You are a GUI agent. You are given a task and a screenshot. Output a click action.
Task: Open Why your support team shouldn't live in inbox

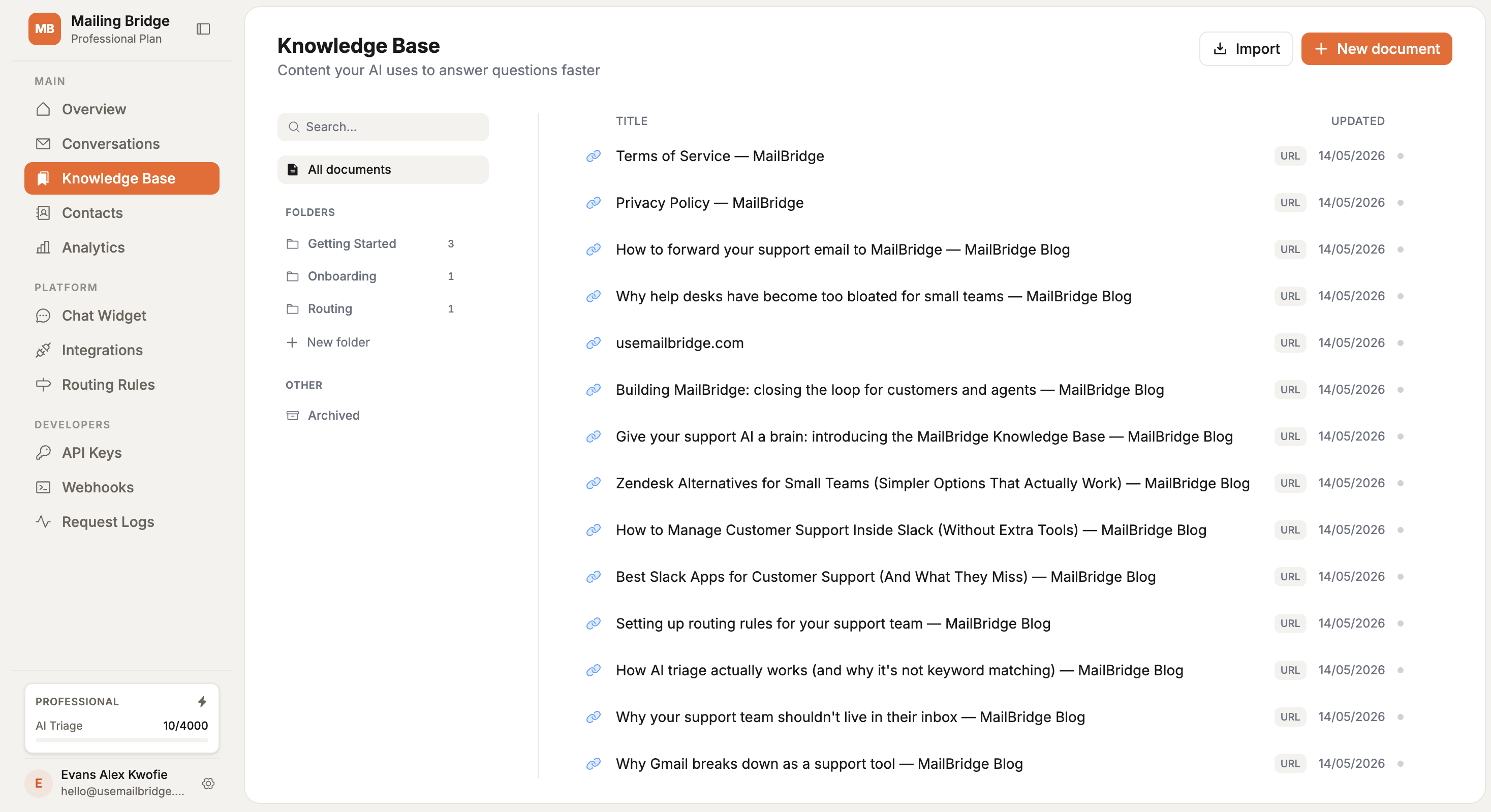[x=850, y=716]
